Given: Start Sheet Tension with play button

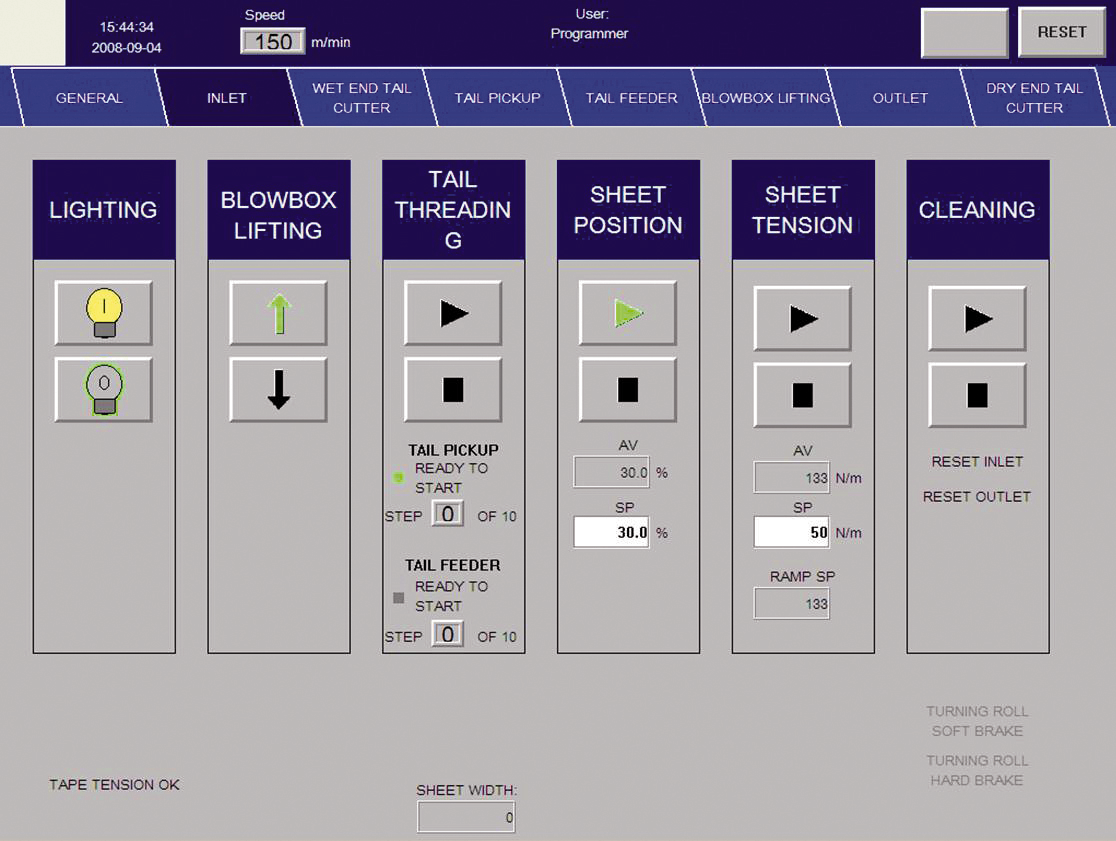Looking at the screenshot, I should [803, 319].
